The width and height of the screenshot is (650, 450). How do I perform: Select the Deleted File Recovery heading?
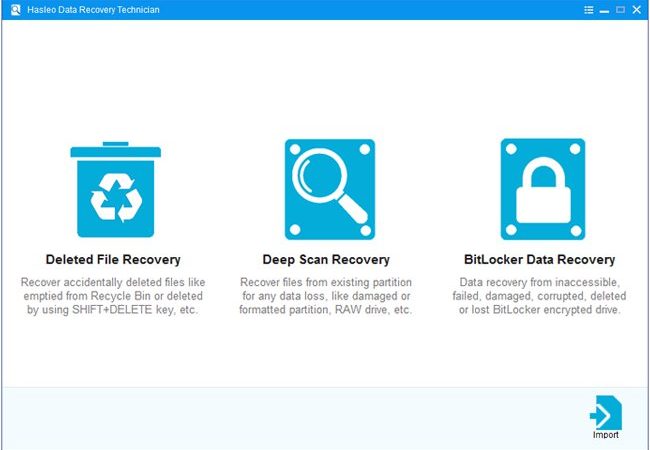pyautogui.click(x=113, y=260)
